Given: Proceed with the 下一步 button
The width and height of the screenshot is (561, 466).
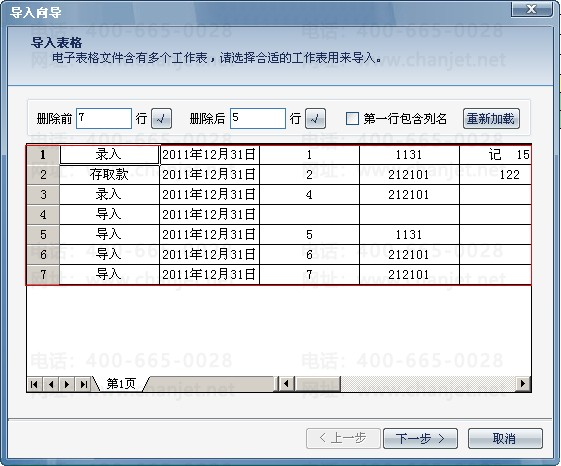Looking at the screenshot, I should [420, 438].
